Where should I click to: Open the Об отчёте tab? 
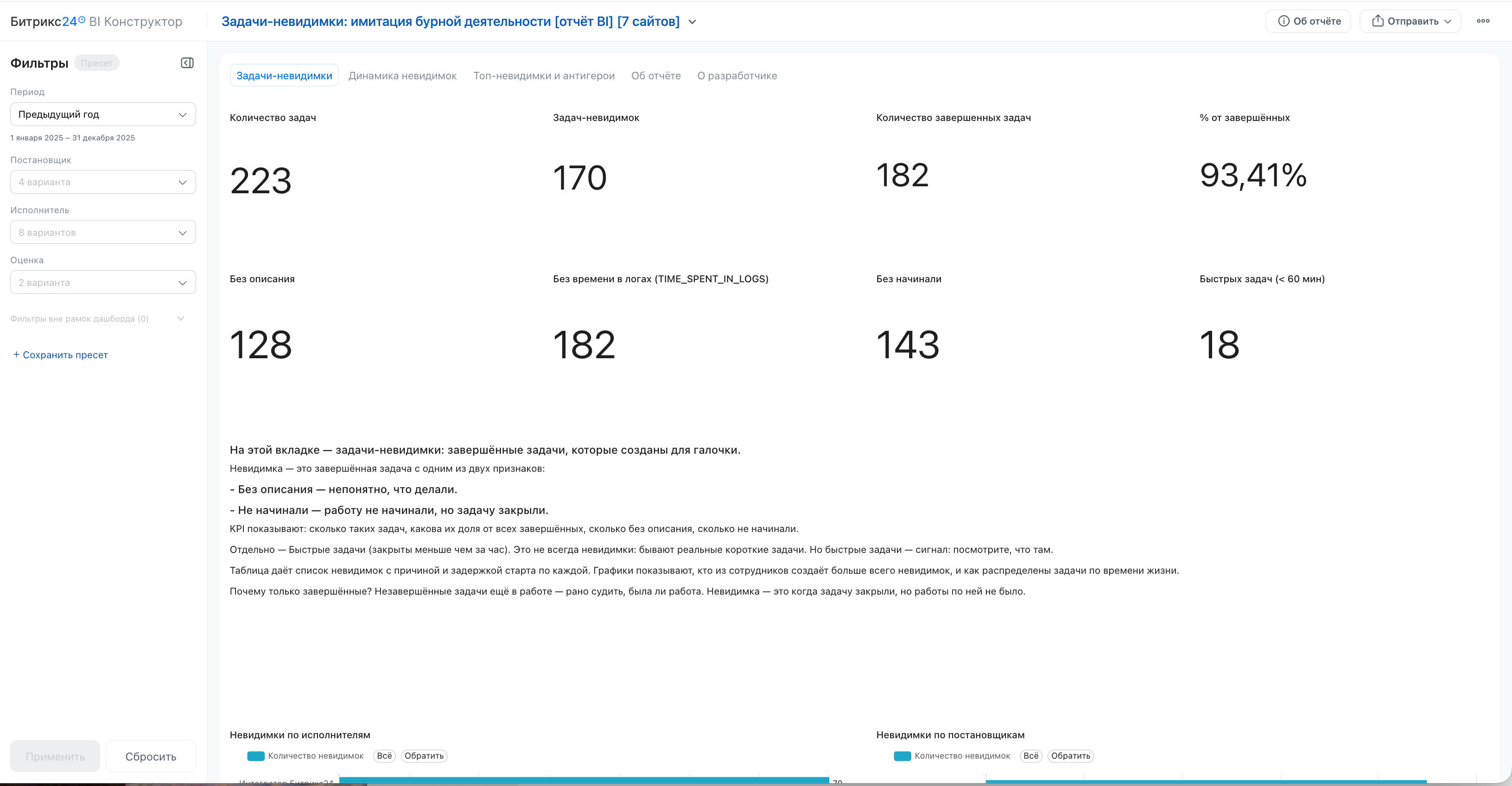point(655,76)
